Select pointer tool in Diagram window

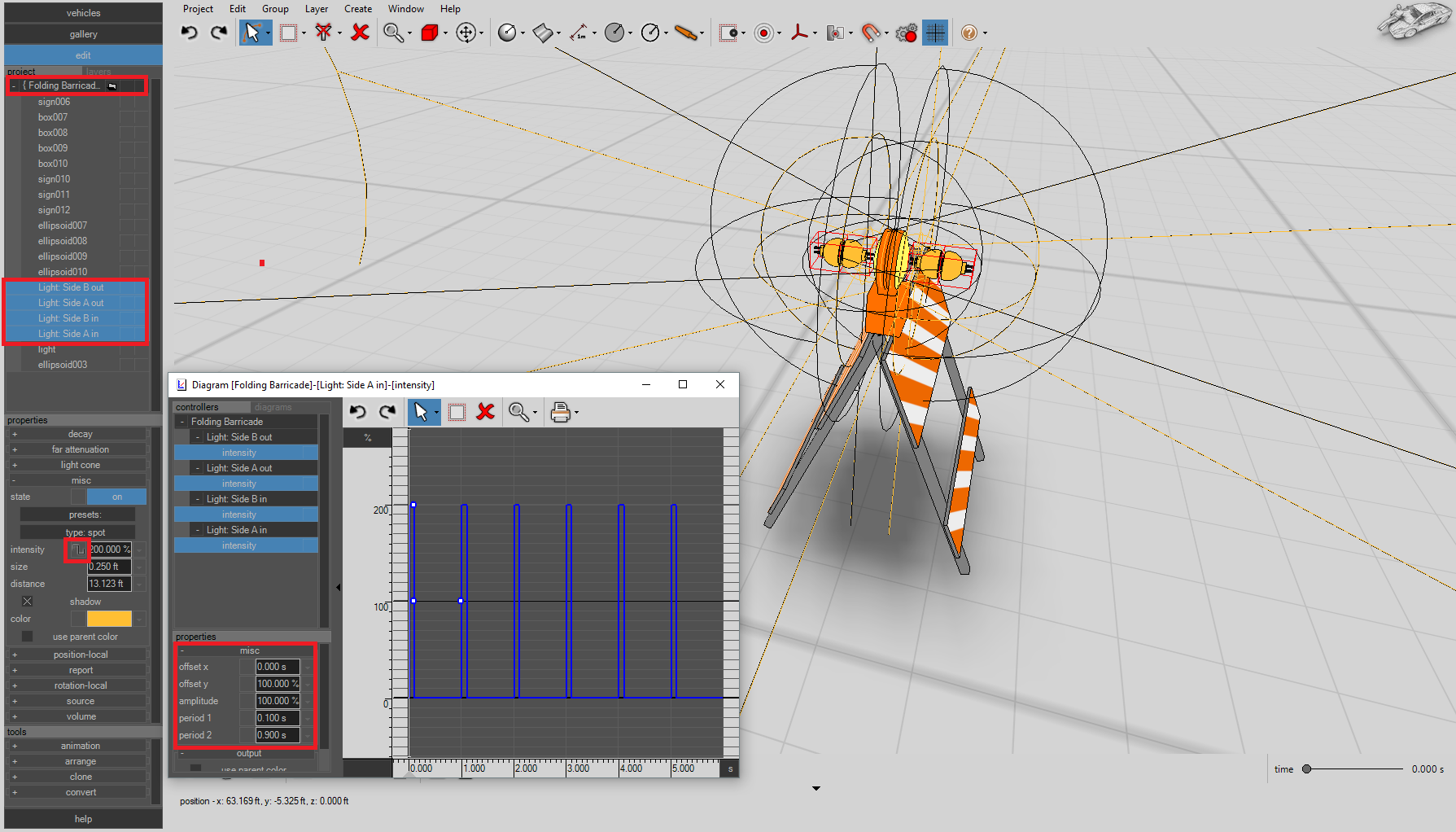click(x=421, y=412)
